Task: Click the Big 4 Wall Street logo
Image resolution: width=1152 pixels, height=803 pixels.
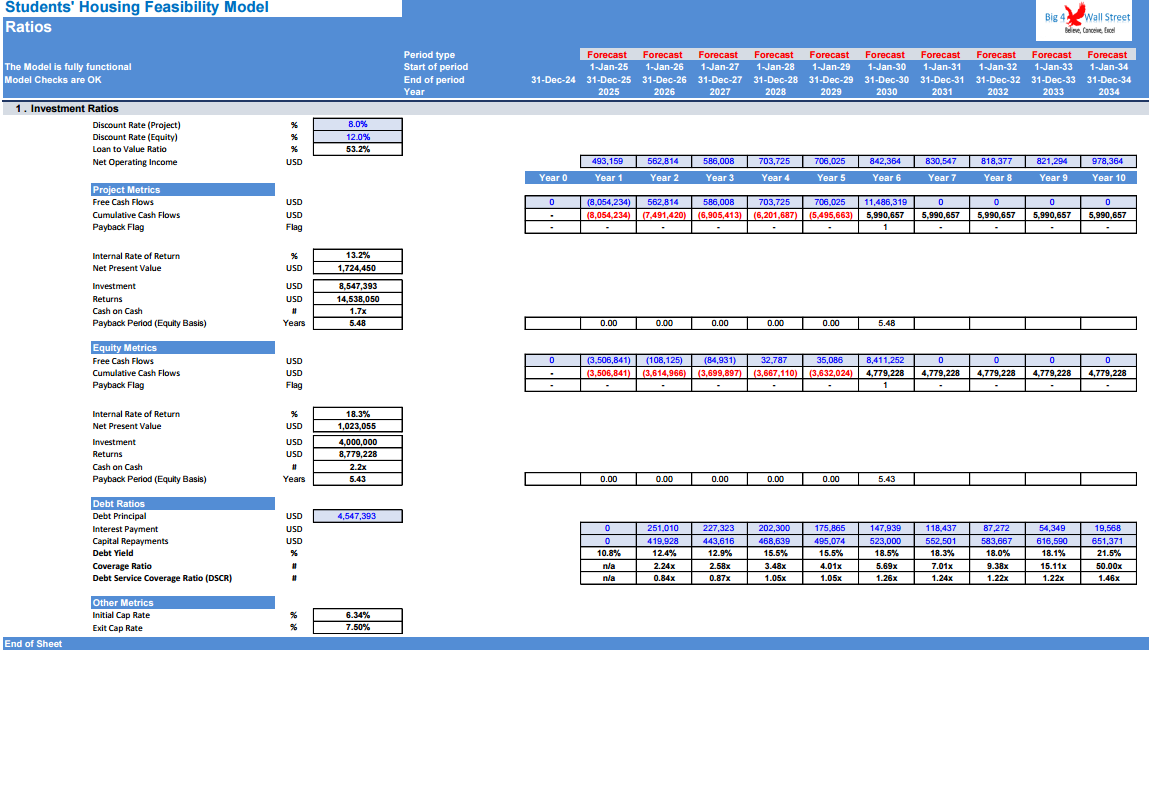Action: point(1087,20)
